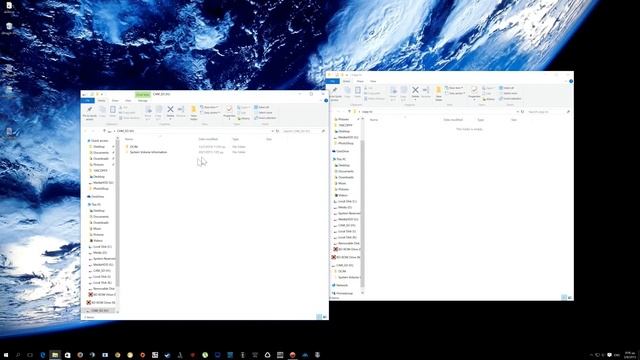Switch to View tab in empty folder window

pos(373,81)
